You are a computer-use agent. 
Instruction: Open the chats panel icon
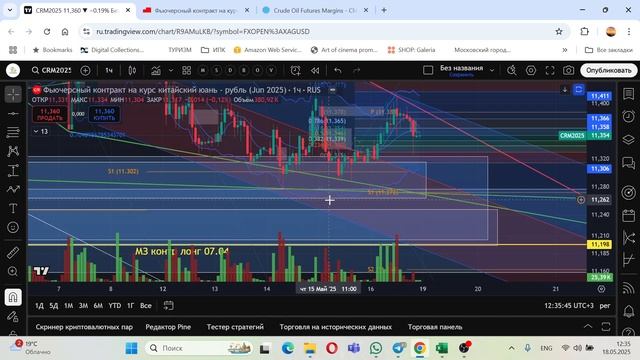[x=629, y=163]
